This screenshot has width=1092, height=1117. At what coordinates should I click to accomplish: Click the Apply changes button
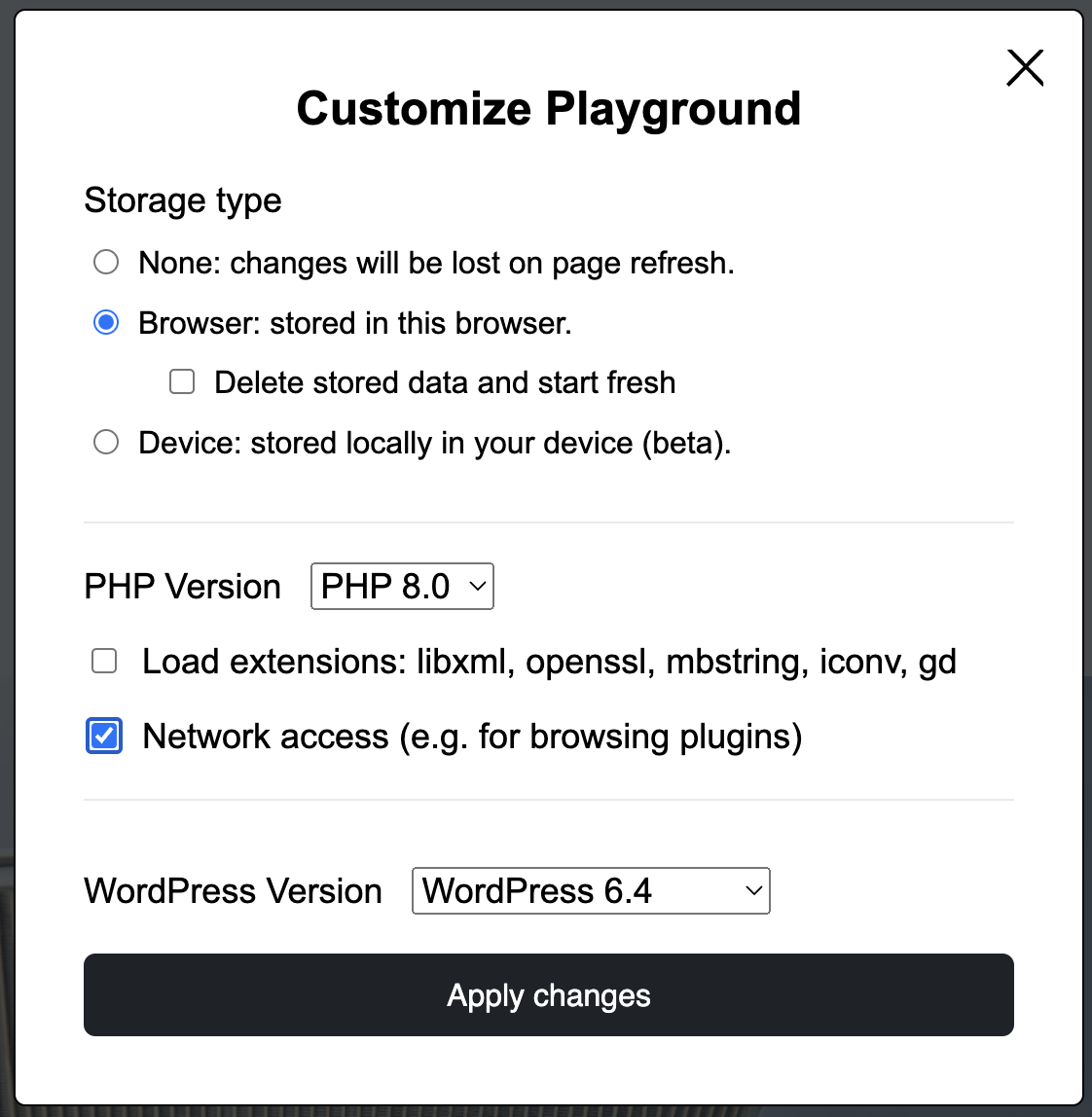(x=549, y=994)
